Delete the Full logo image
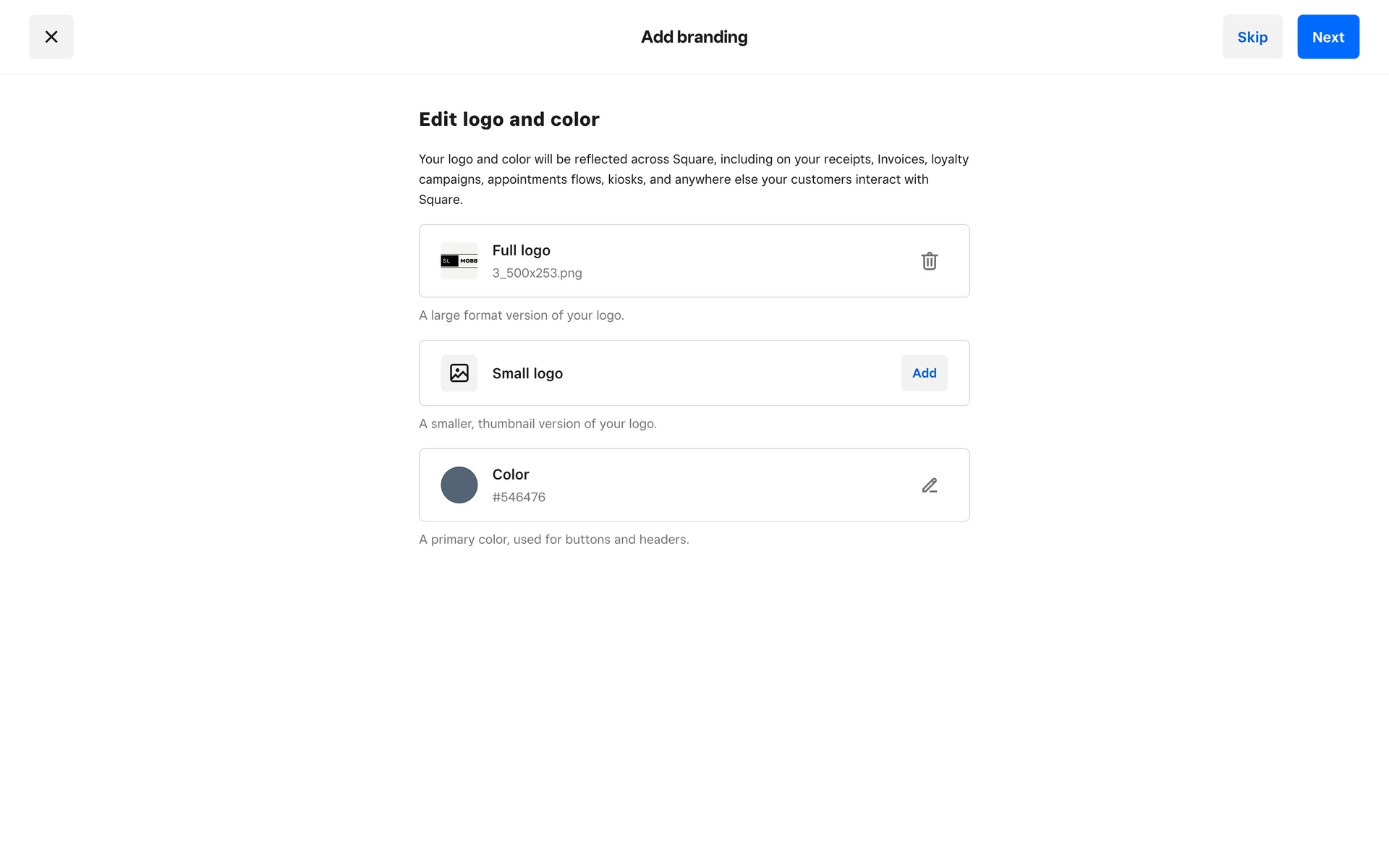 click(929, 261)
